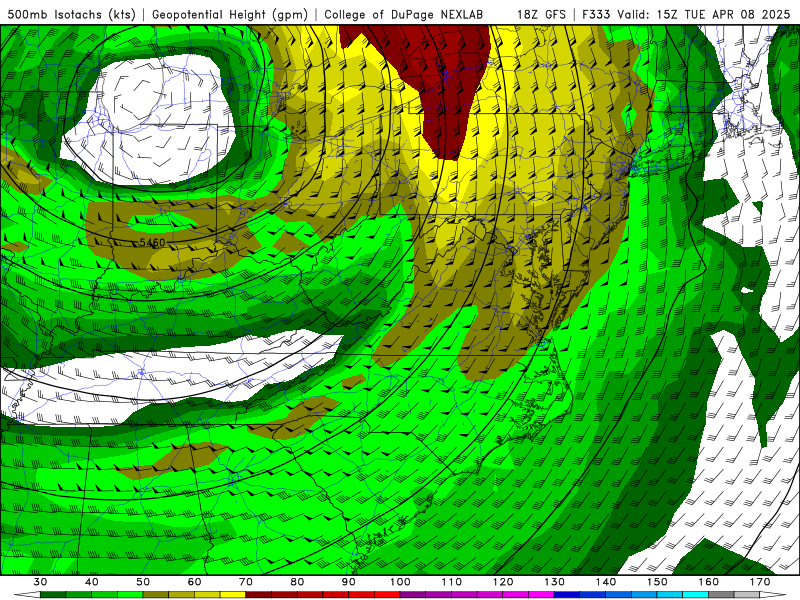The width and height of the screenshot is (800, 600).
Task: Click the 'College of DuPage NEXLAB' label
Action: [x=404, y=14]
